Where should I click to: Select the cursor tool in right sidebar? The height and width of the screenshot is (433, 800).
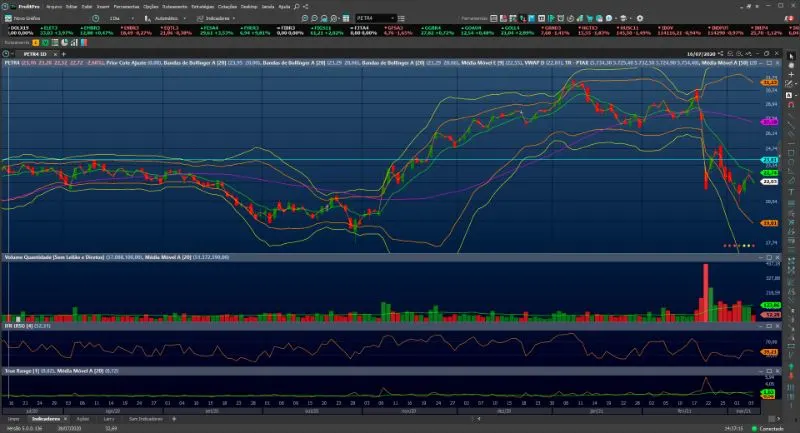[791, 56]
